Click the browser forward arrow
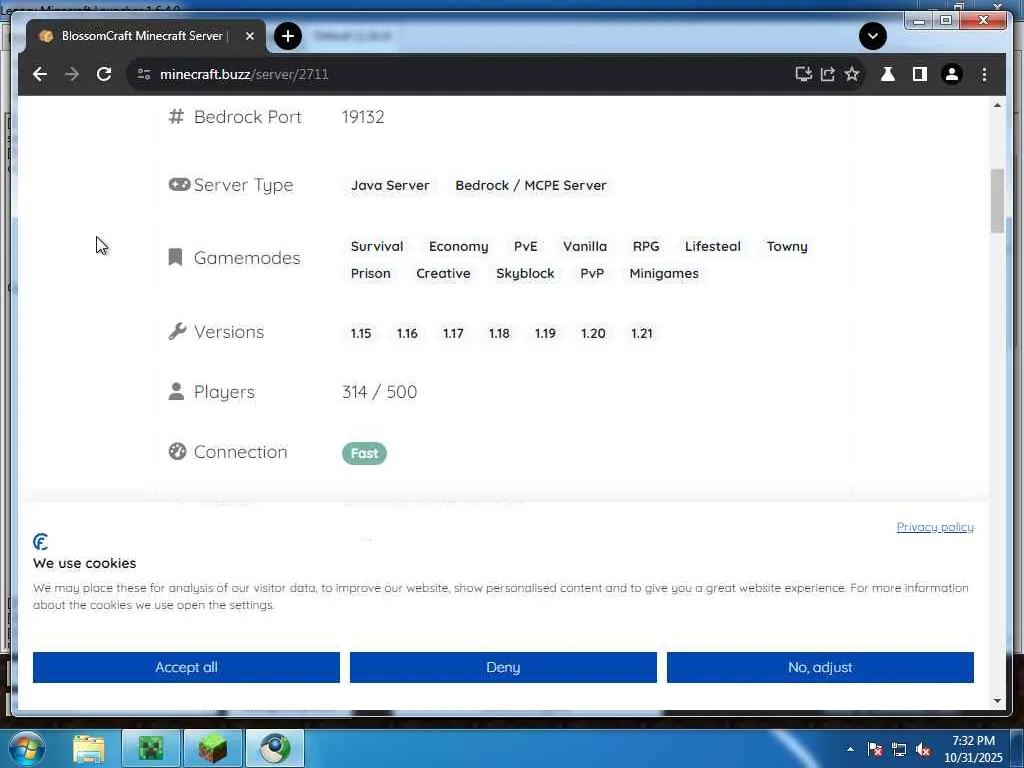The height and width of the screenshot is (768, 1024). click(72, 74)
